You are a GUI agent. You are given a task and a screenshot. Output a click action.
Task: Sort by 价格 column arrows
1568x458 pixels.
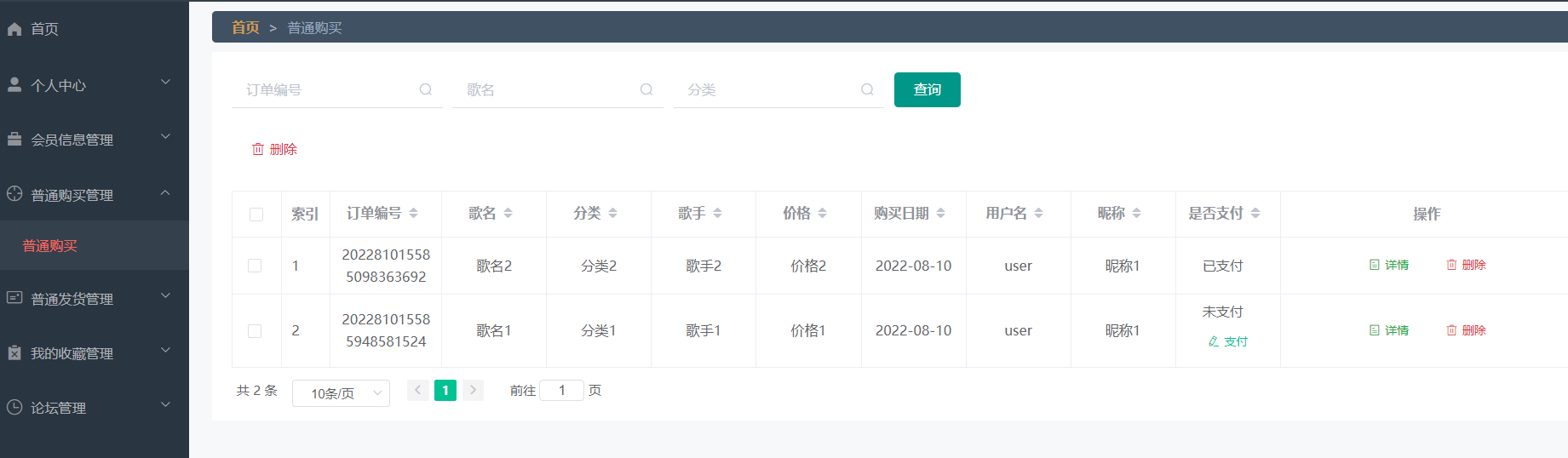[x=822, y=213]
